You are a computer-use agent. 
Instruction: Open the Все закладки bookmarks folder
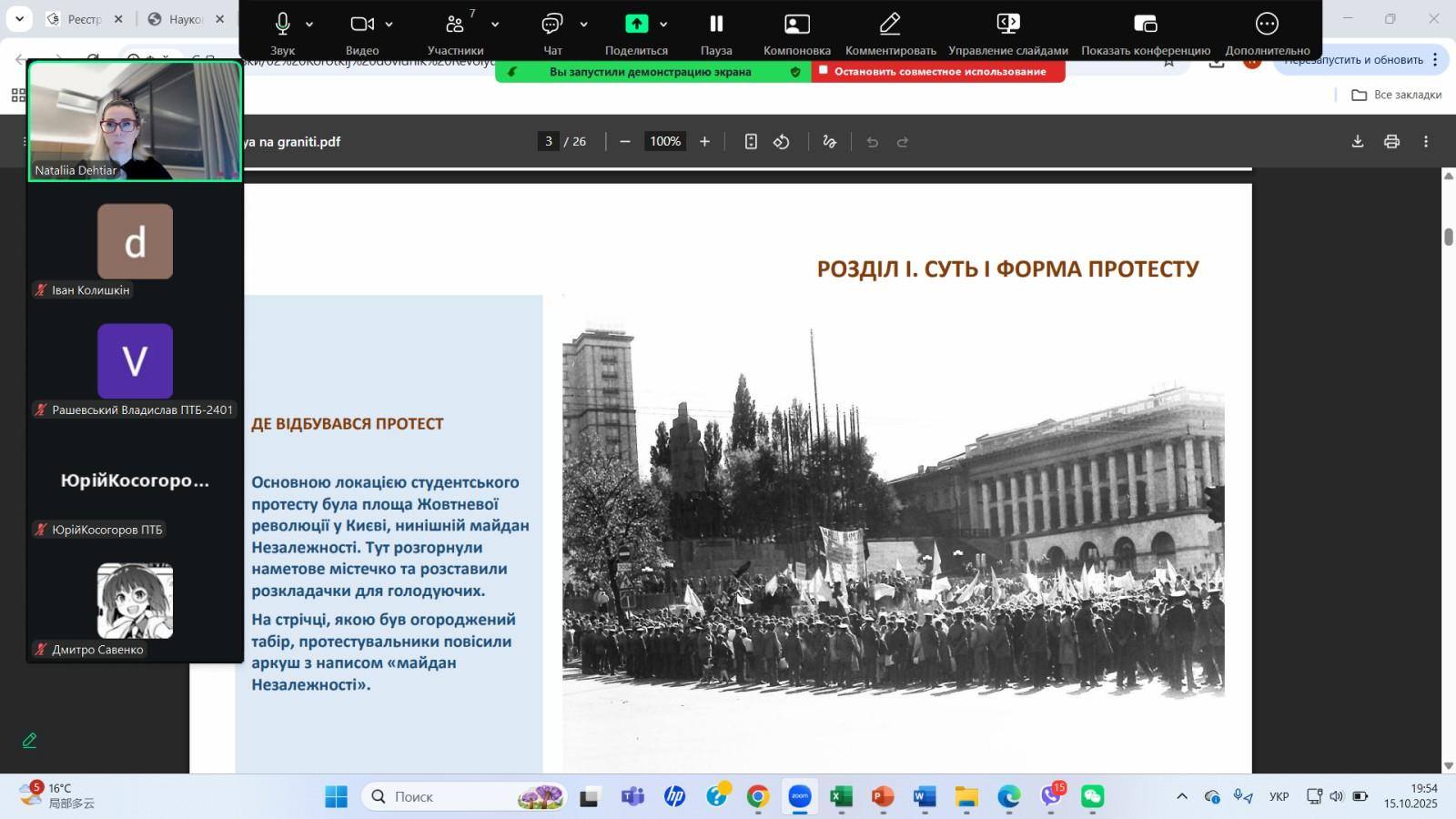1397,95
